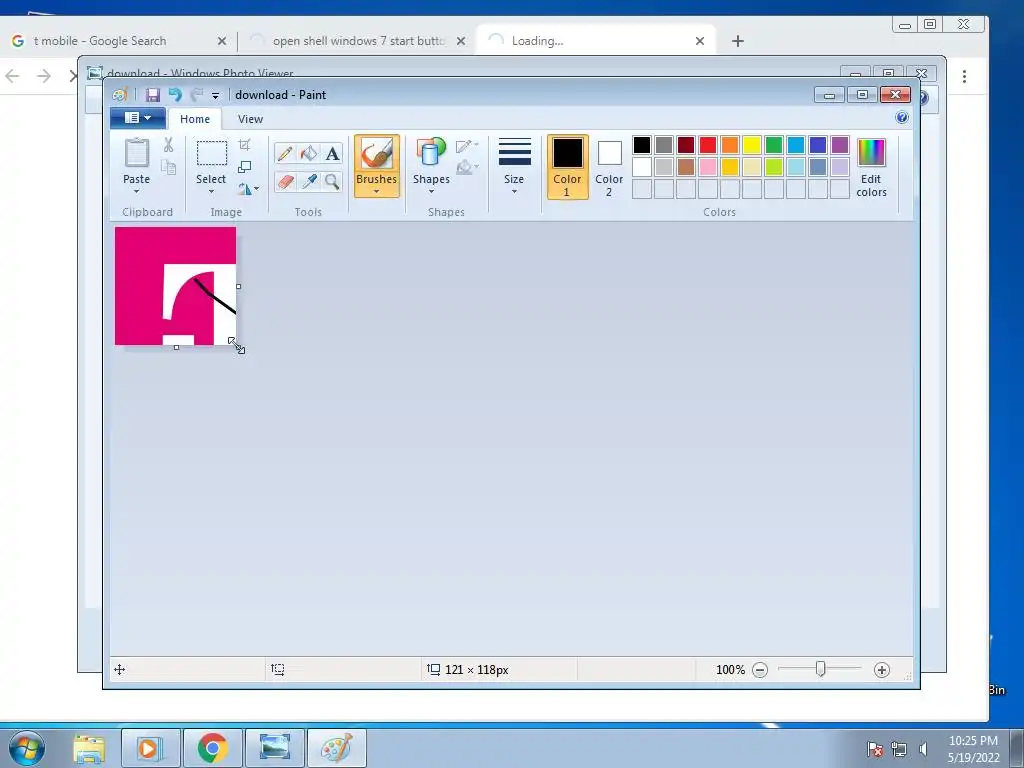This screenshot has height=768, width=1024.
Task: Select the Pencil tool
Action: coord(285,153)
